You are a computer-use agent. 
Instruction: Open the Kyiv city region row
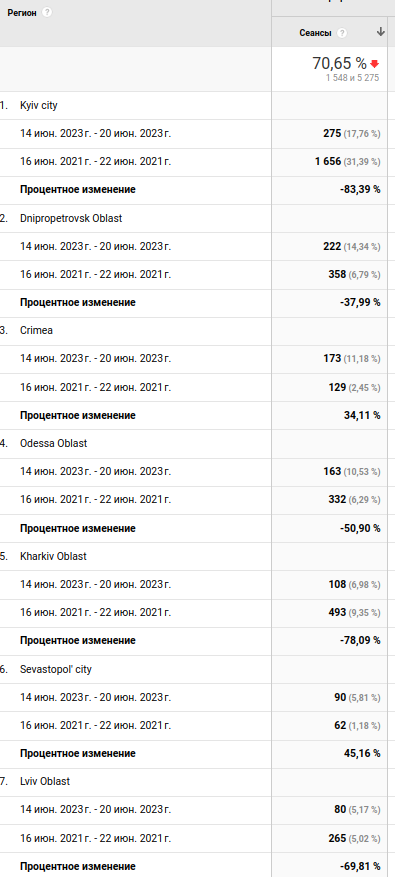pyautogui.click(x=39, y=105)
